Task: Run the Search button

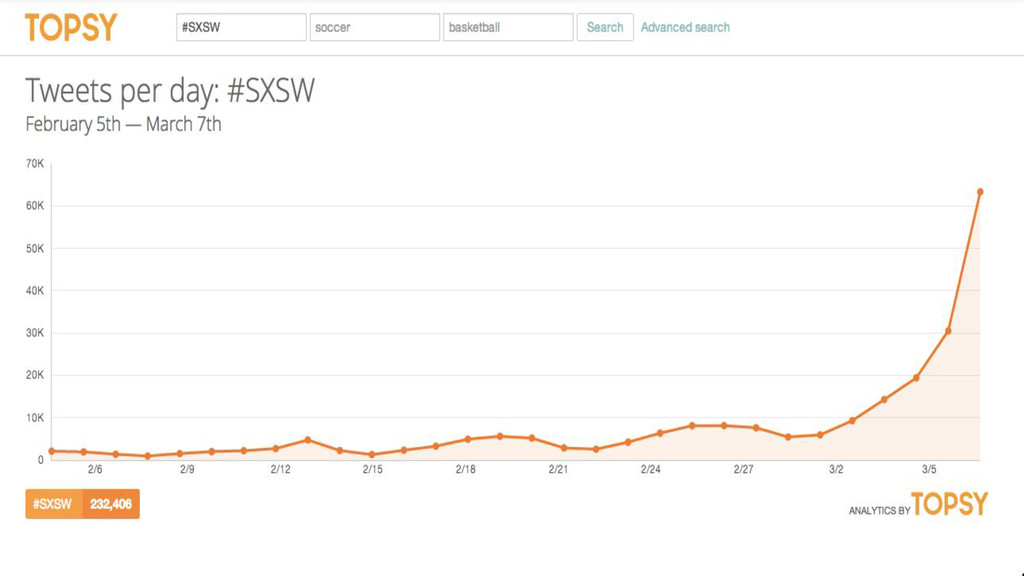Action: [605, 27]
